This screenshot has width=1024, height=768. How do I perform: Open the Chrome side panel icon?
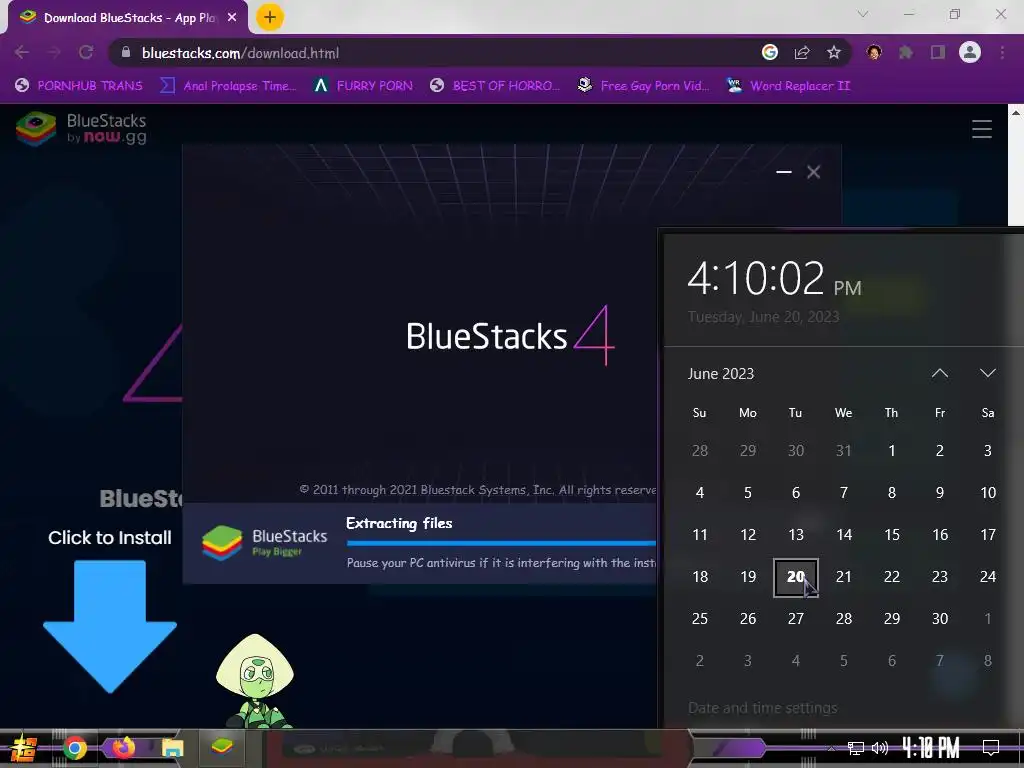coord(938,52)
